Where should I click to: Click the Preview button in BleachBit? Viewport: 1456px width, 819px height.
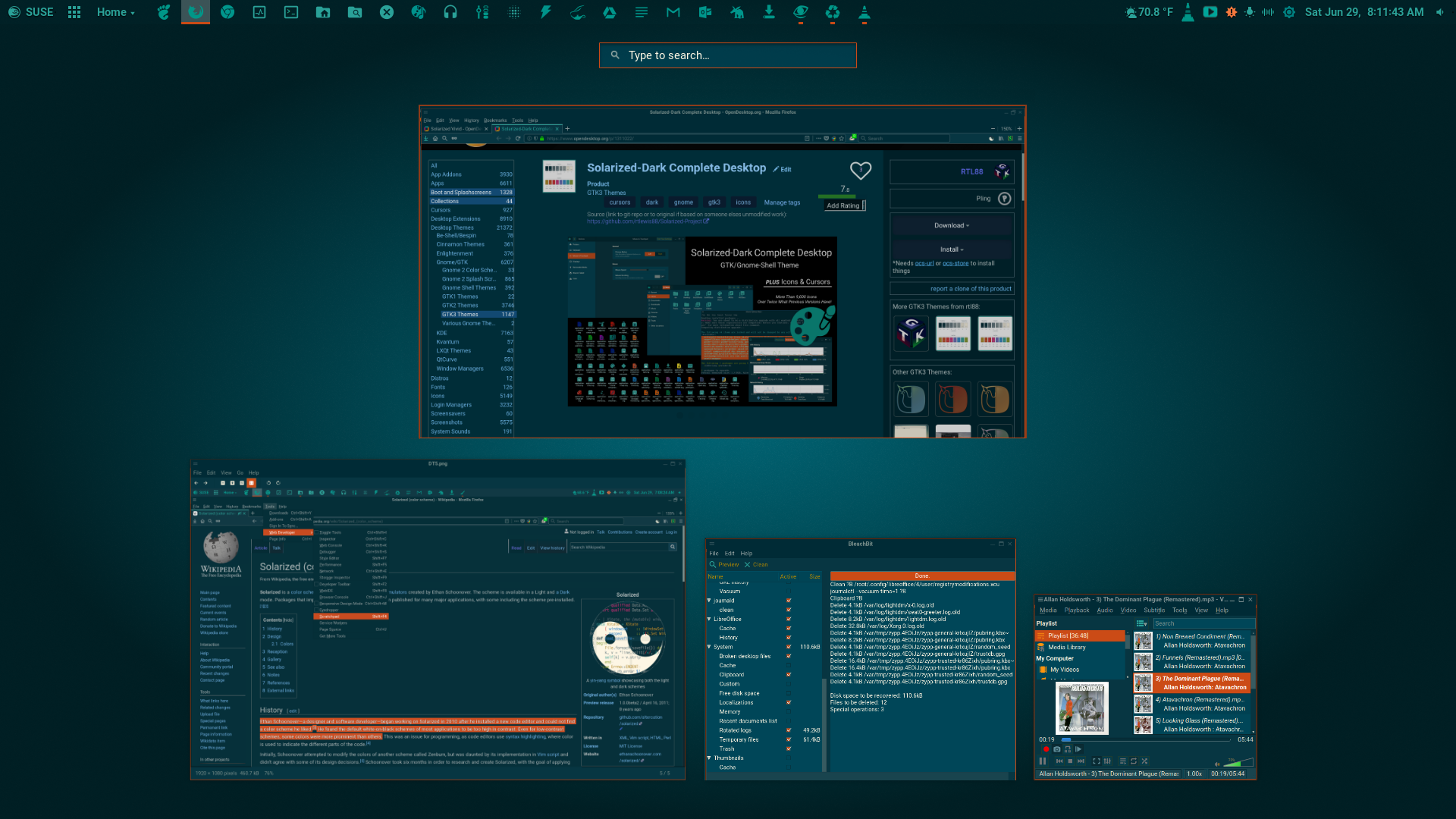click(x=724, y=565)
